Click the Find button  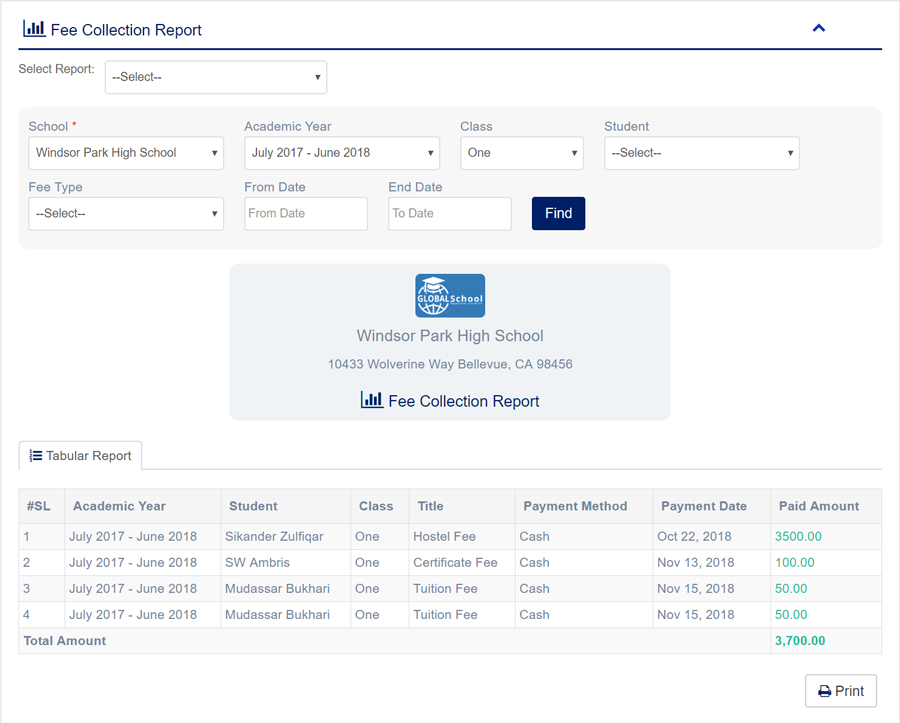tap(558, 213)
